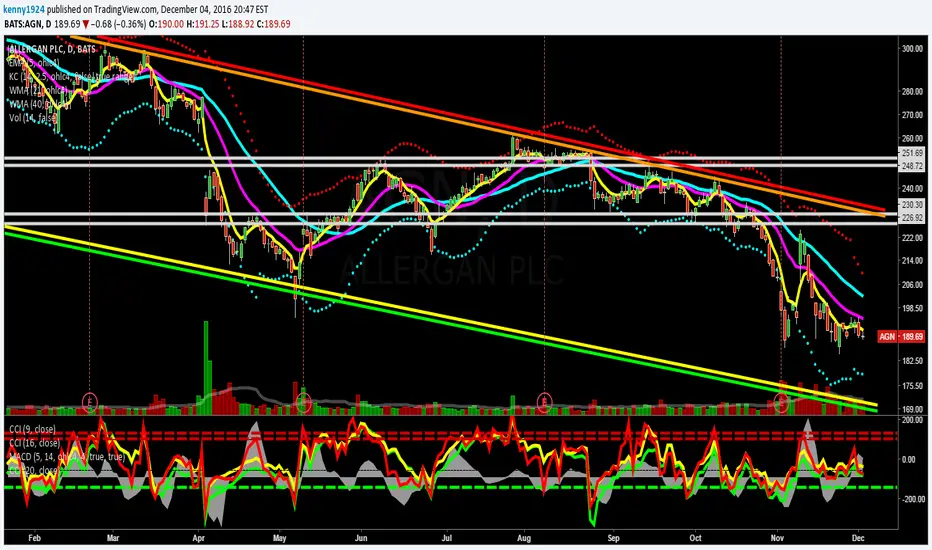
Task: Click the Apr label on time axis
Action: coord(199,538)
